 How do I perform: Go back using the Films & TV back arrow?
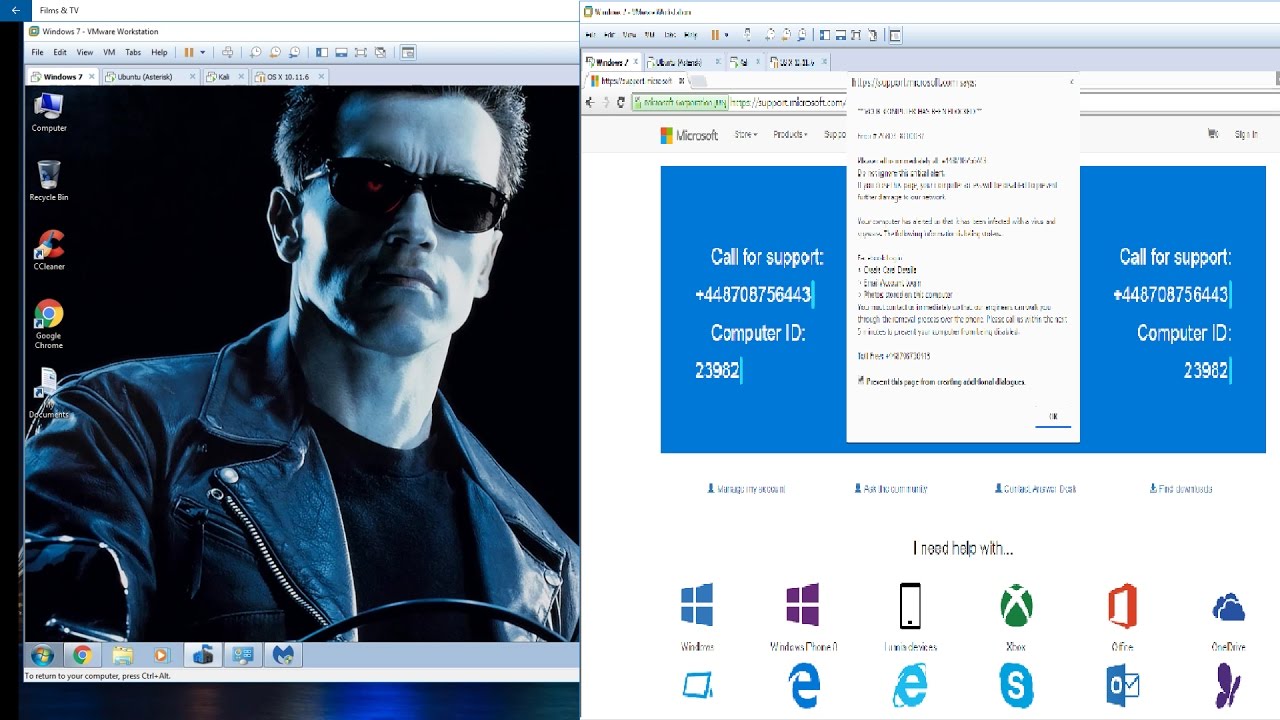pyautogui.click(x=15, y=10)
